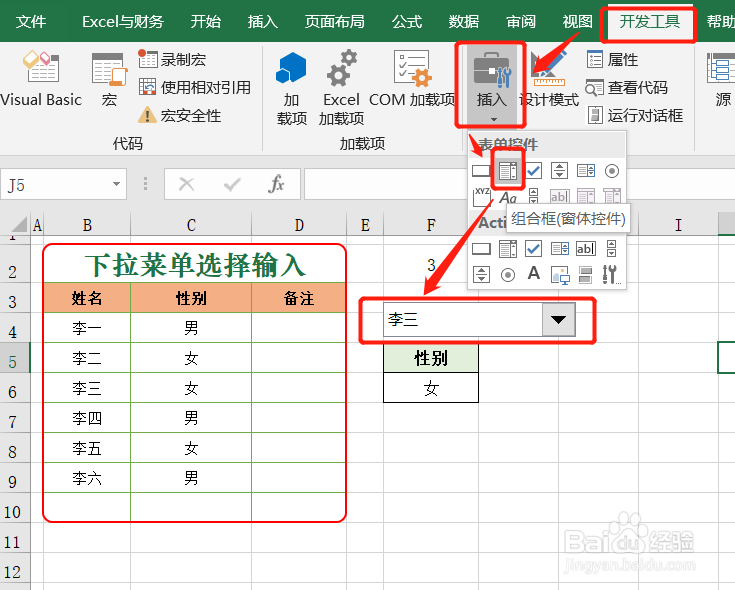Click the 备注 header cell
The width and height of the screenshot is (735, 590).
(299, 298)
